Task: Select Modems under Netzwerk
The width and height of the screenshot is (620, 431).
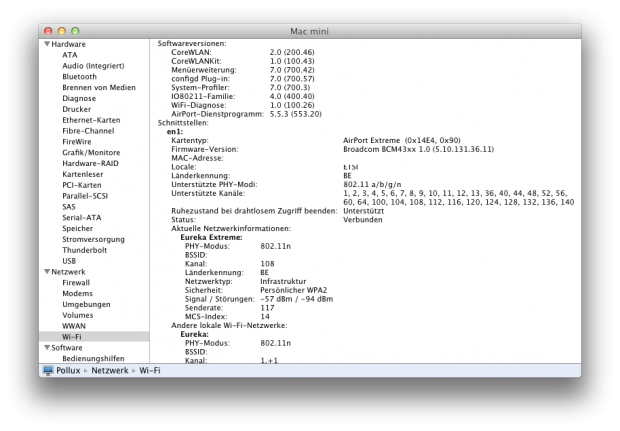Action: point(78,293)
